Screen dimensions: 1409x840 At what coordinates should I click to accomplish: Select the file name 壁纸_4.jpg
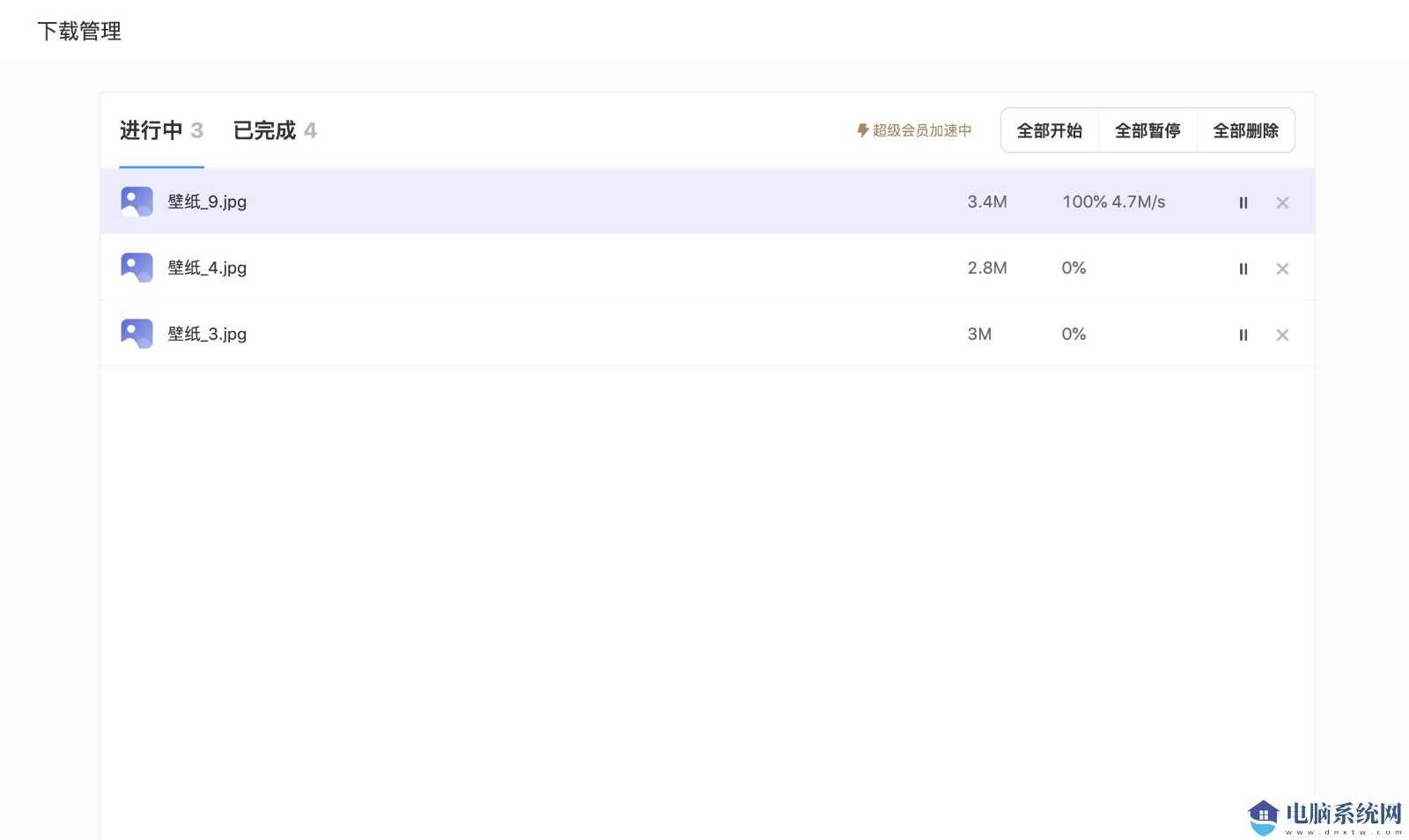coord(207,268)
